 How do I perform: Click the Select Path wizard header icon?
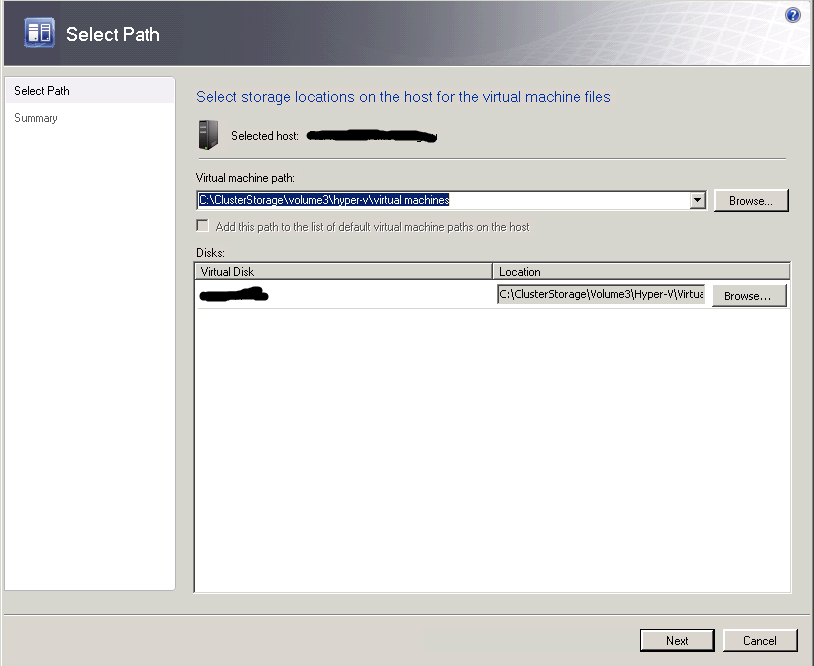tap(39, 33)
